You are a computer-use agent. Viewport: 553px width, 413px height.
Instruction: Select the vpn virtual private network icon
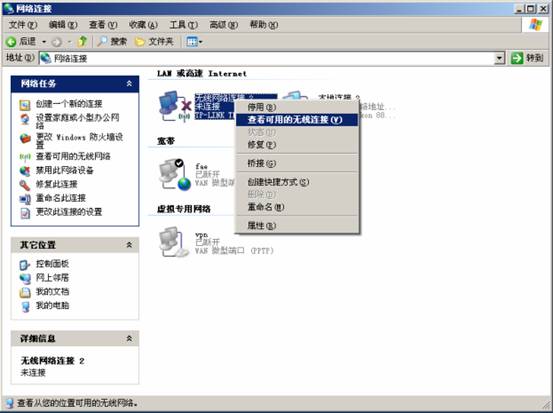coord(174,242)
